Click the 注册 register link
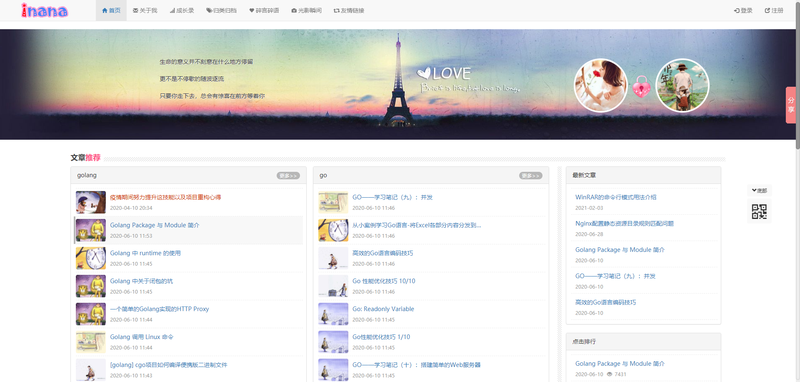This screenshot has width=800, height=382. click(773, 10)
